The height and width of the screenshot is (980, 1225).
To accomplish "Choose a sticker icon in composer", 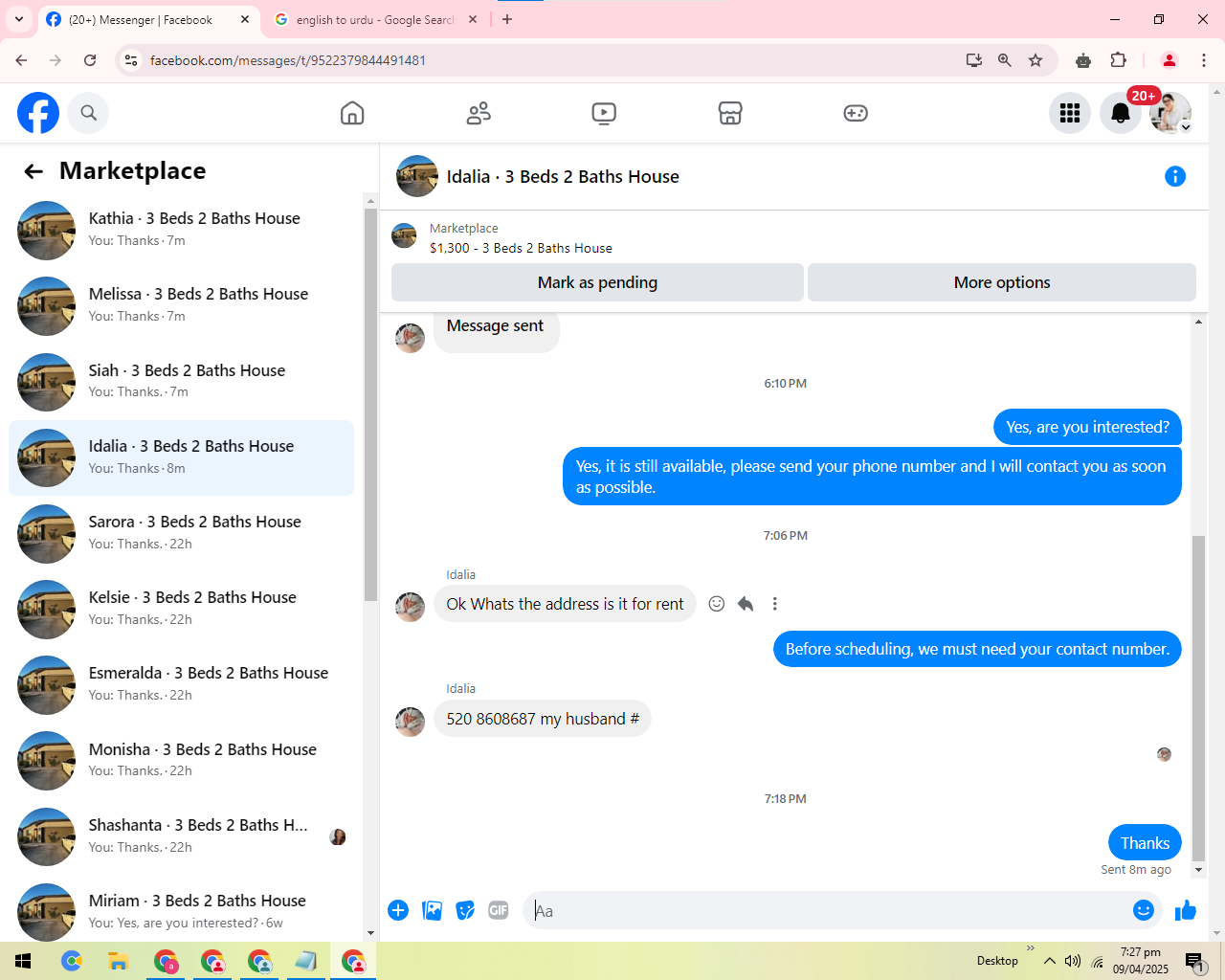I will 465,910.
